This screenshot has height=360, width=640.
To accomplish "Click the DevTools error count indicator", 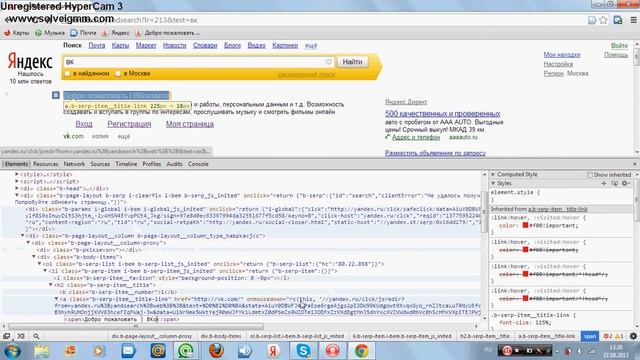I will (608, 336).
